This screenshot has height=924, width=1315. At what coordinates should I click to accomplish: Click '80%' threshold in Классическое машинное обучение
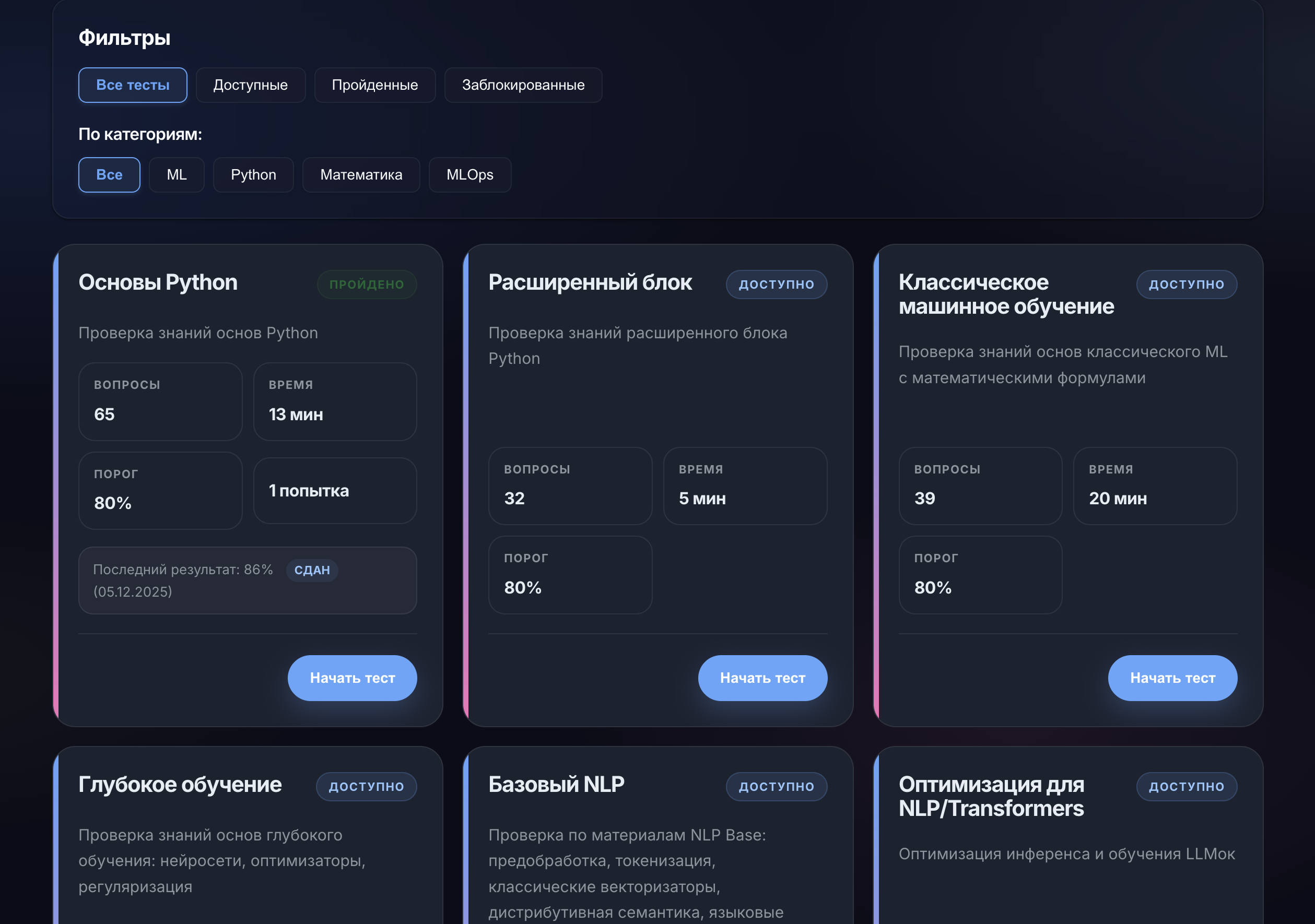point(933,587)
